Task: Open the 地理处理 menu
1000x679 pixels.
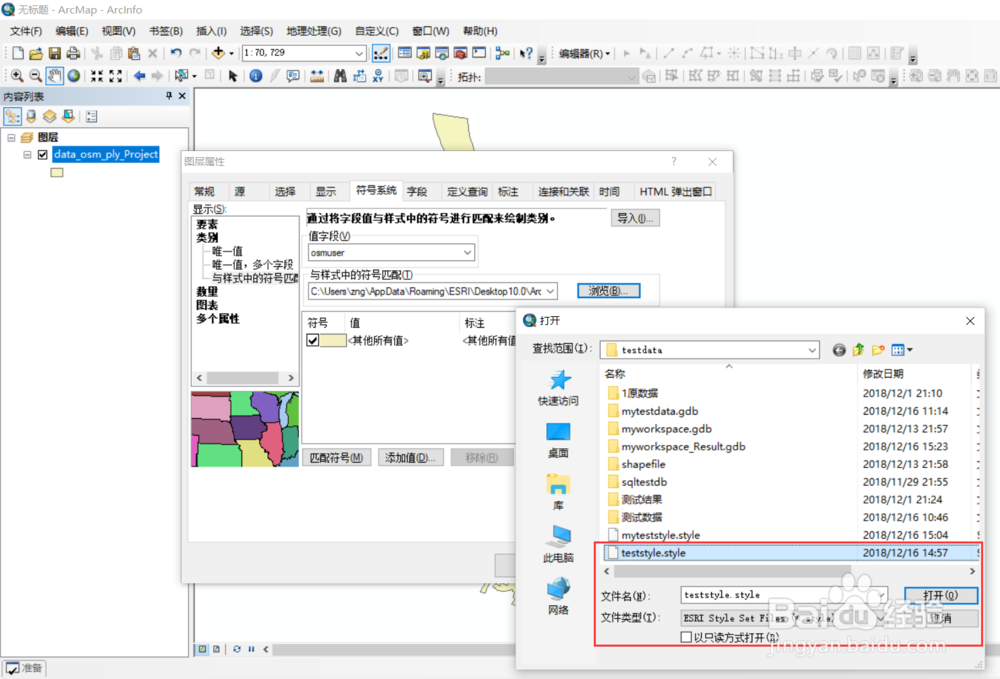Action: [x=313, y=30]
